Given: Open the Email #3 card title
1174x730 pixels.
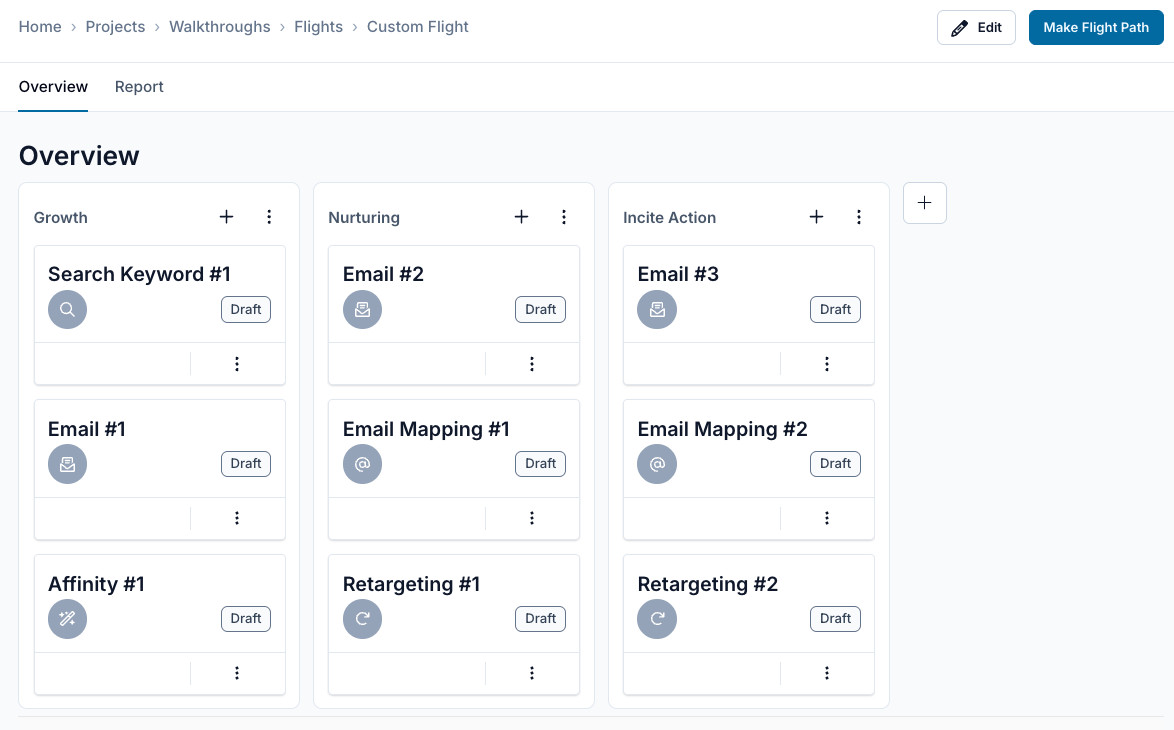Looking at the screenshot, I should click(678, 274).
